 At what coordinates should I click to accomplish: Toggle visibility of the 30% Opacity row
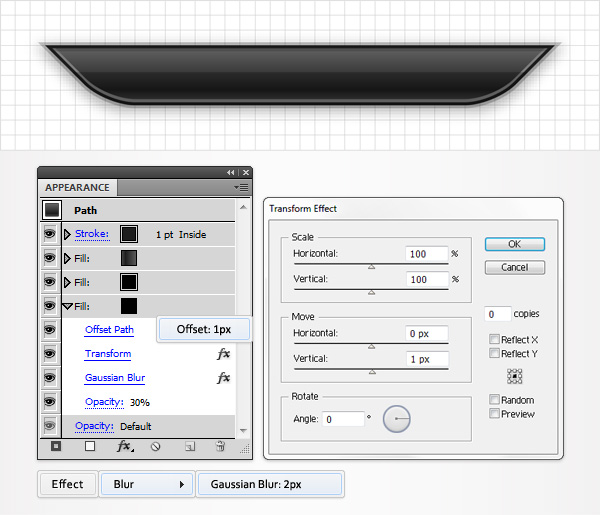(50, 402)
